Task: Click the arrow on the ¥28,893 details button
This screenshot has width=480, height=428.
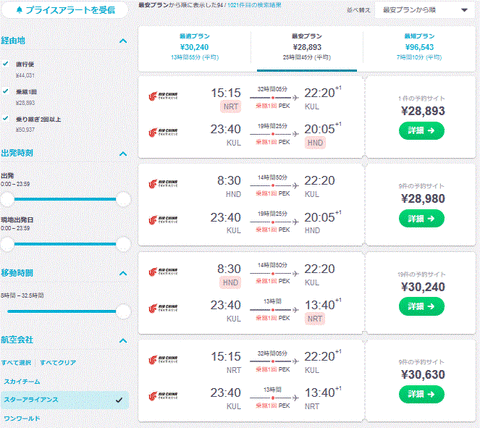Action: (431, 131)
